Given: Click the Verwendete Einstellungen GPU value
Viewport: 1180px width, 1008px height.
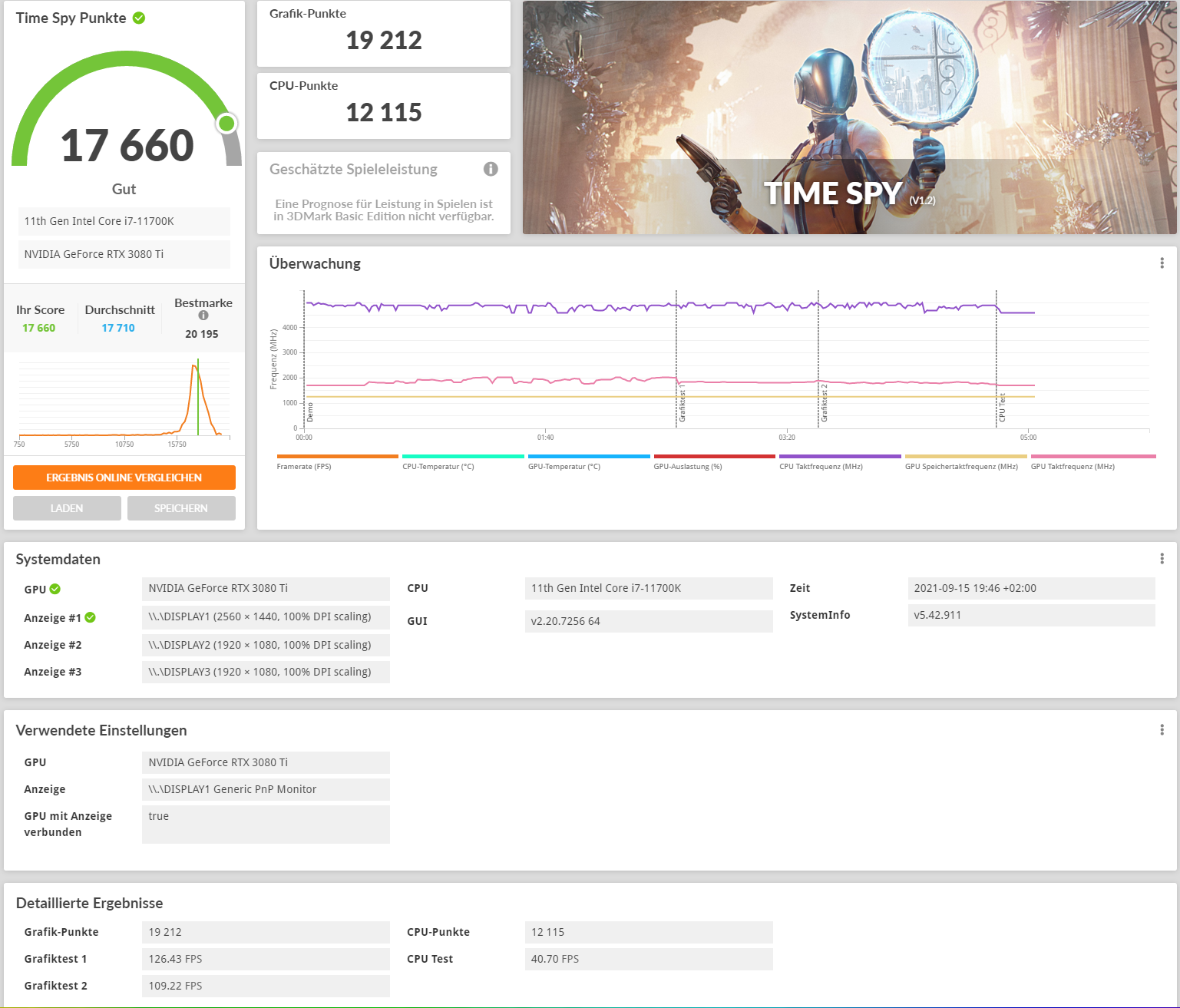Looking at the screenshot, I should [x=266, y=762].
